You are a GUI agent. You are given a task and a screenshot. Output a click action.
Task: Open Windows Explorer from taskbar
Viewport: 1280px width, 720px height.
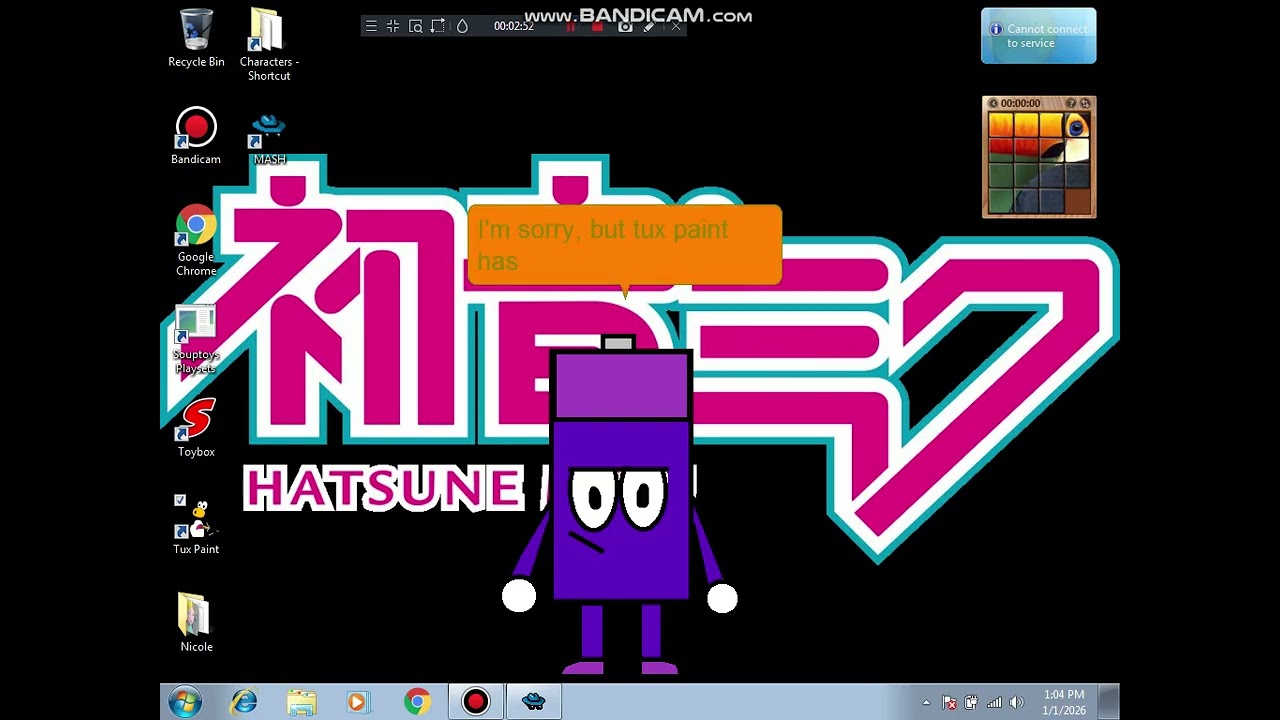coord(301,702)
